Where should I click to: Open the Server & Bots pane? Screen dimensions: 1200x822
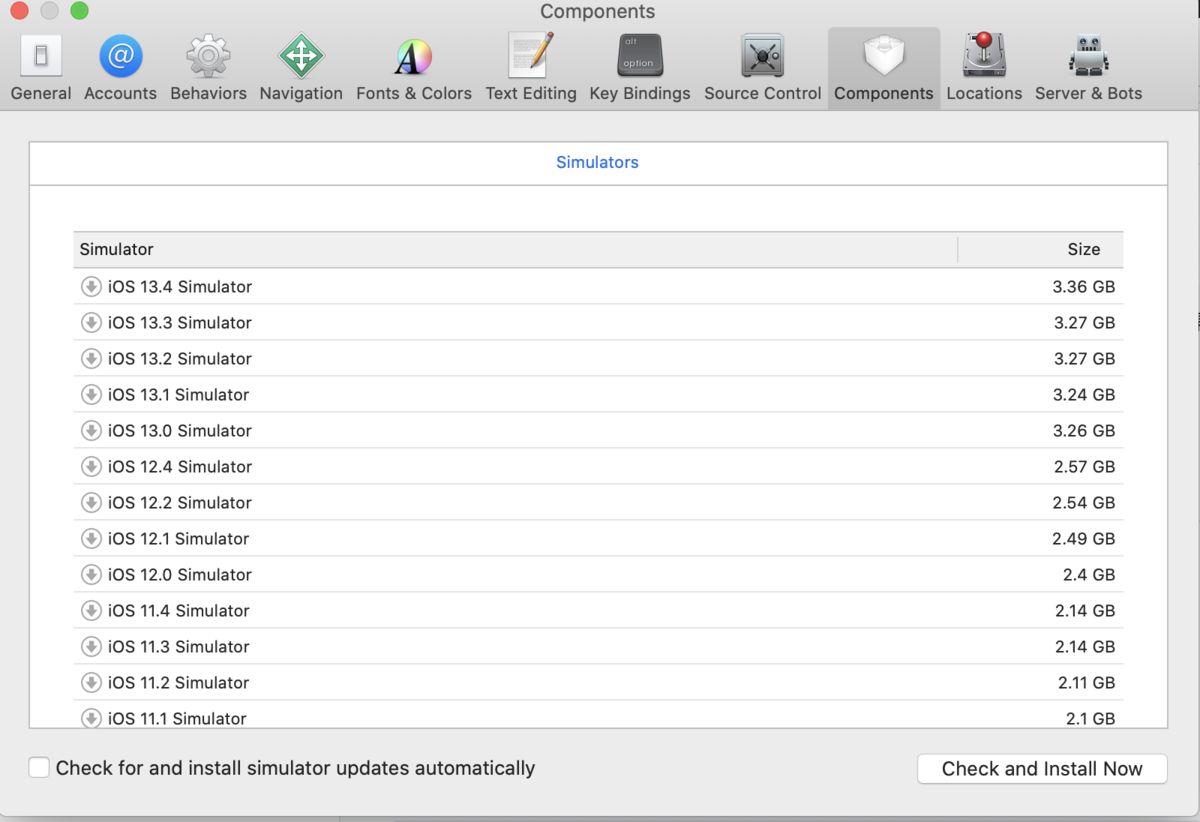pos(1088,67)
